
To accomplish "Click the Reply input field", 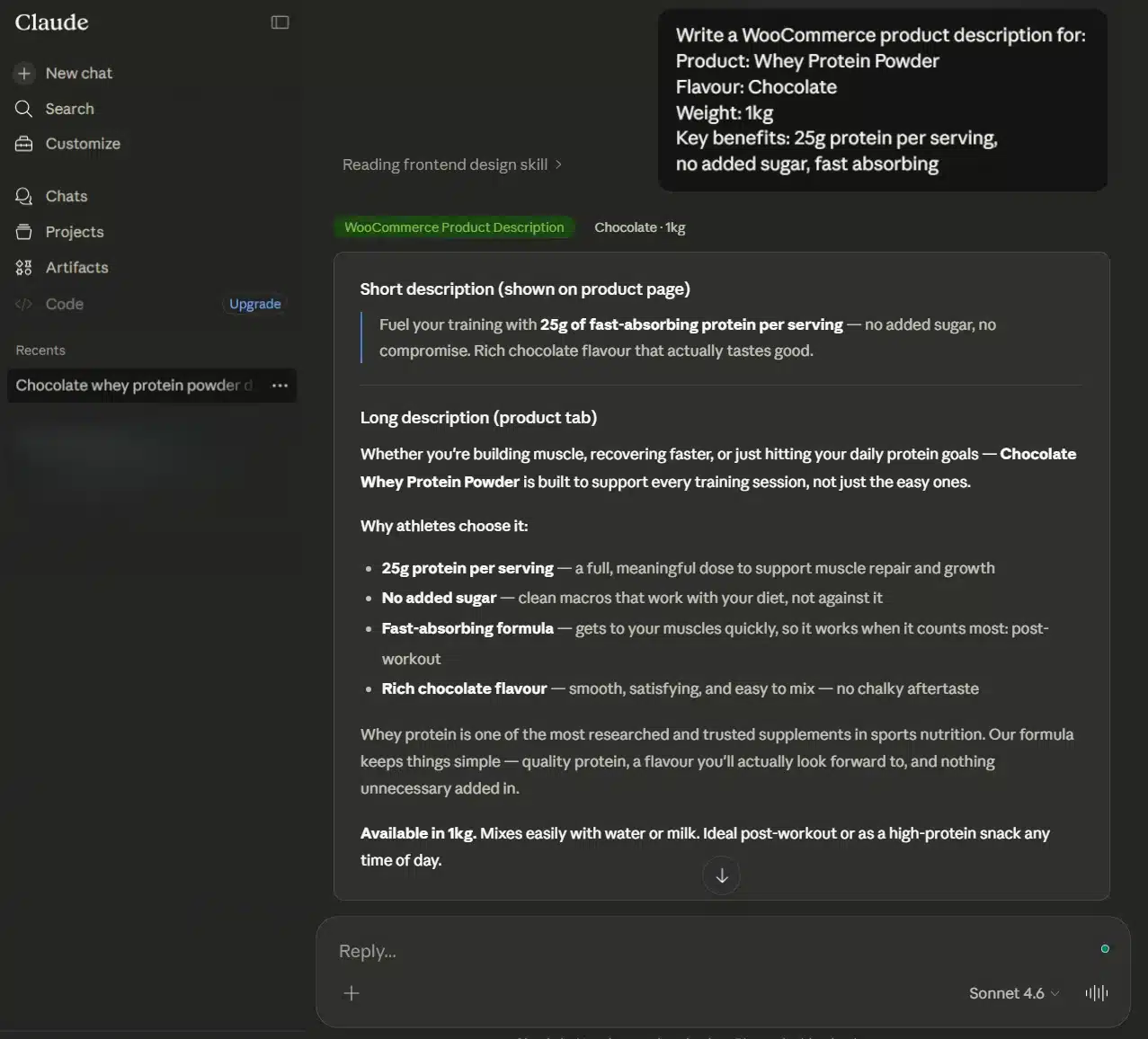I will (x=629, y=950).
